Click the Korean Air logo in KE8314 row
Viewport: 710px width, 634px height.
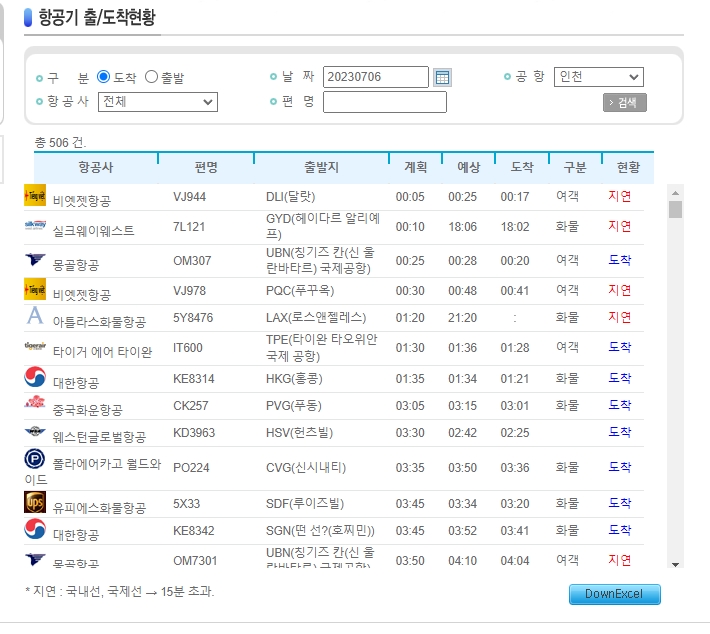click(x=35, y=377)
